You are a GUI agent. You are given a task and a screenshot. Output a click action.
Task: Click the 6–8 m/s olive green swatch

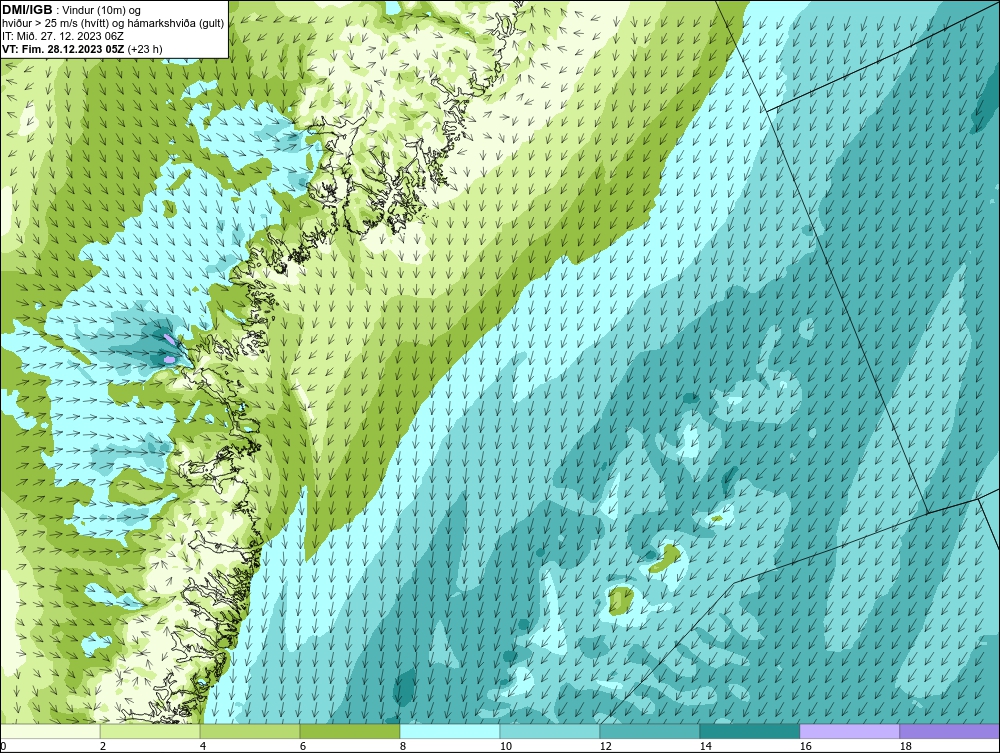pos(349,731)
